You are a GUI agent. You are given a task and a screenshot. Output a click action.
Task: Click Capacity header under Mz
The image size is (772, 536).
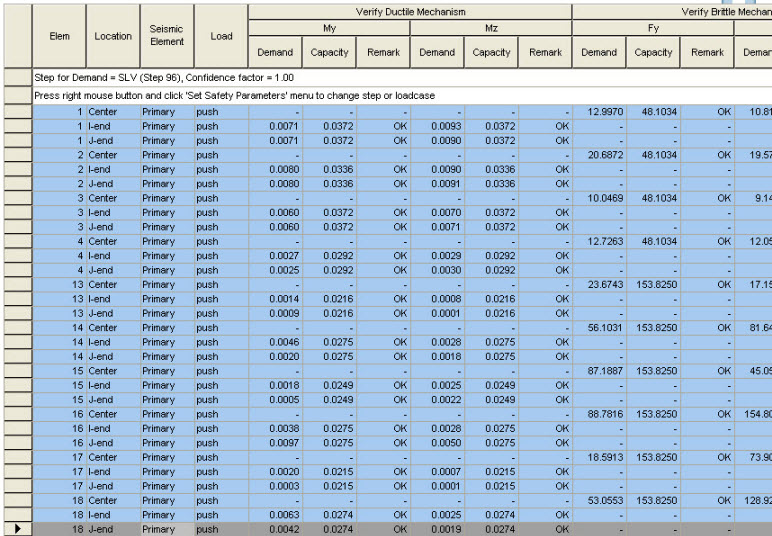pos(491,52)
